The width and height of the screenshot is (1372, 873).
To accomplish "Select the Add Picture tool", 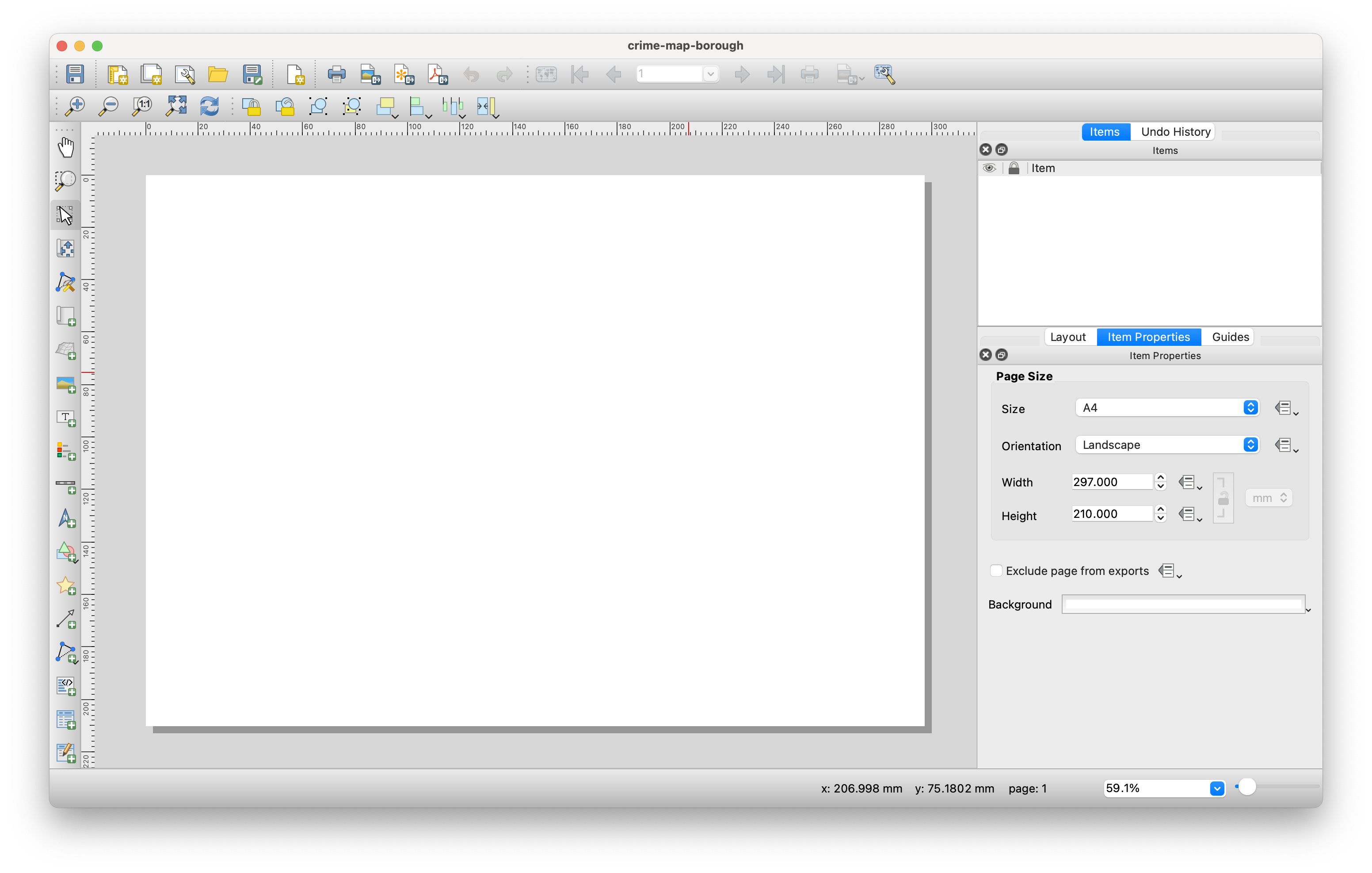I will [x=65, y=384].
